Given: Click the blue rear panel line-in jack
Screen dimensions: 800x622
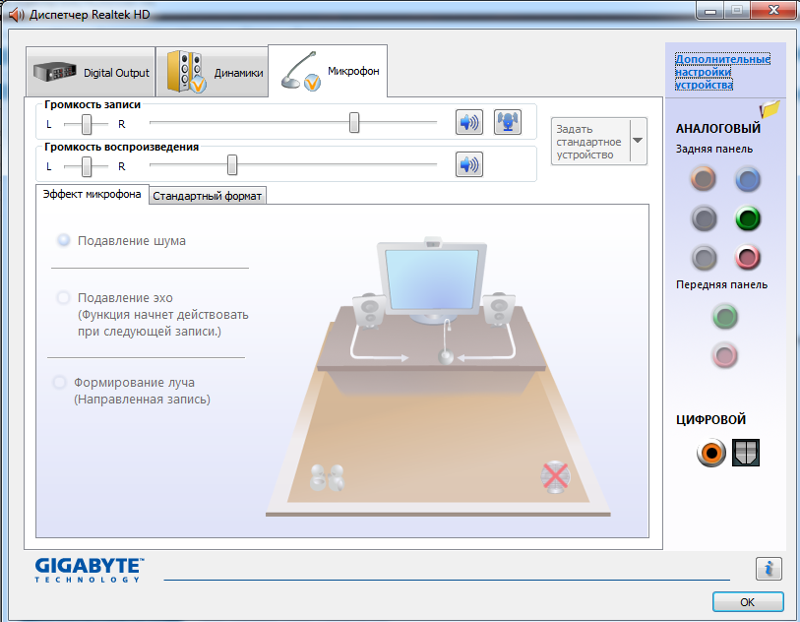Looking at the screenshot, I should tap(747, 180).
